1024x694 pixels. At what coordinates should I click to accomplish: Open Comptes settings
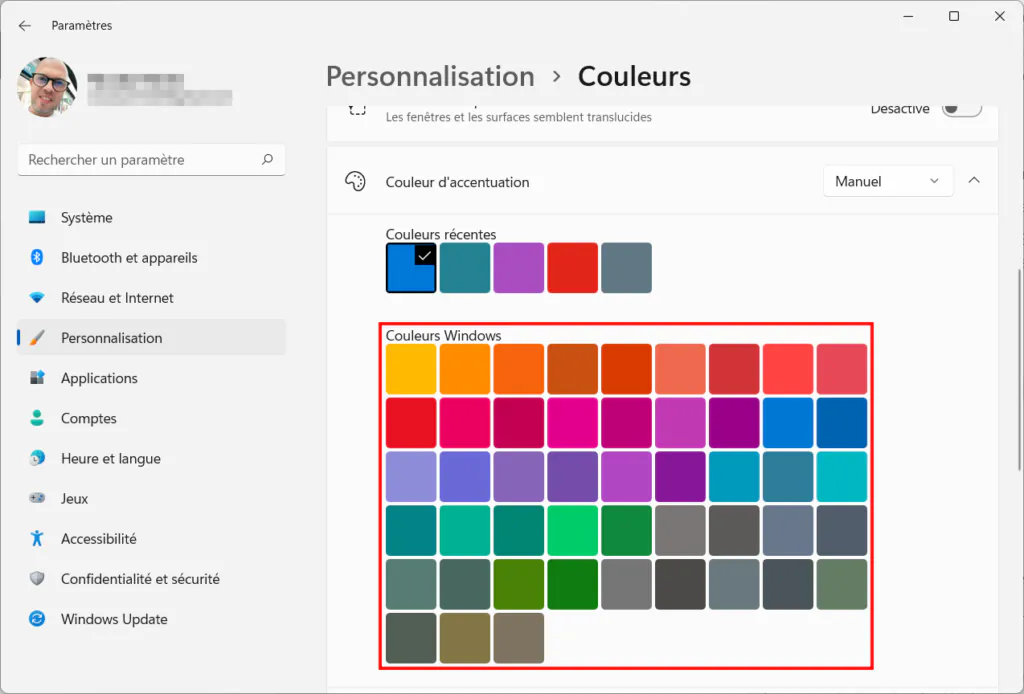[x=152, y=418]
